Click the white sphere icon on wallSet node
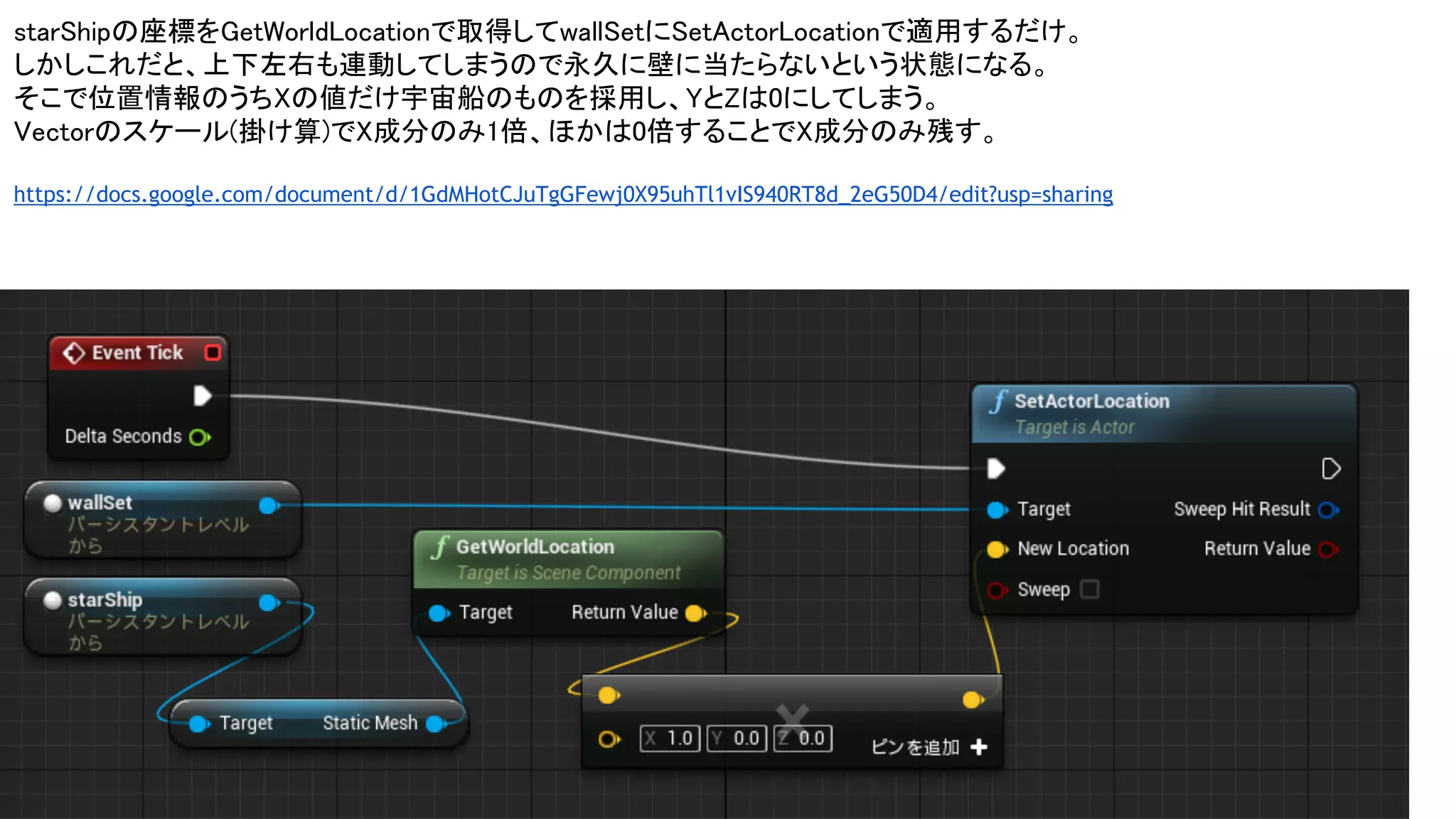 point(53,503)
